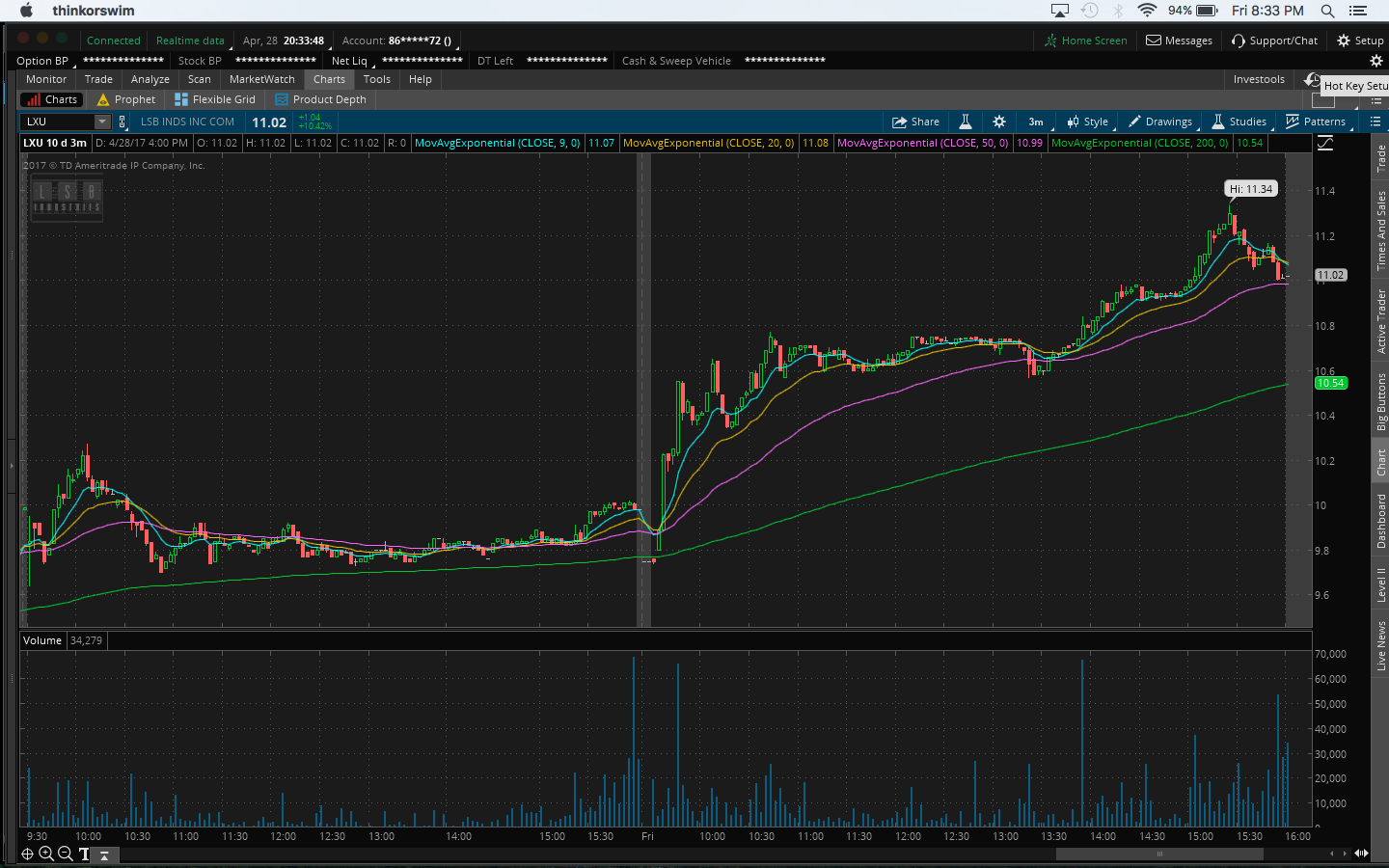
Task: Open the Flexible Grid sub-tab
Action: point(215,99)
